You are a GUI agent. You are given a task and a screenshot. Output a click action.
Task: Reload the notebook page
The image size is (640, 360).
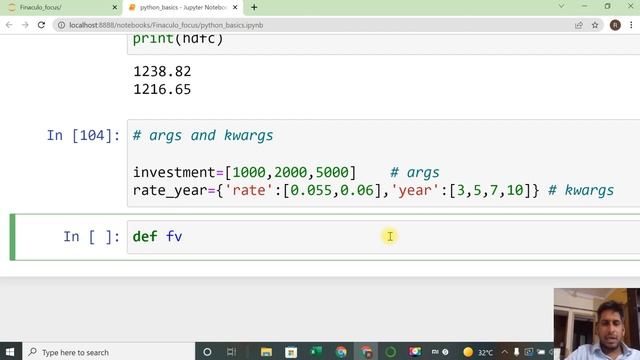[41, 25]
